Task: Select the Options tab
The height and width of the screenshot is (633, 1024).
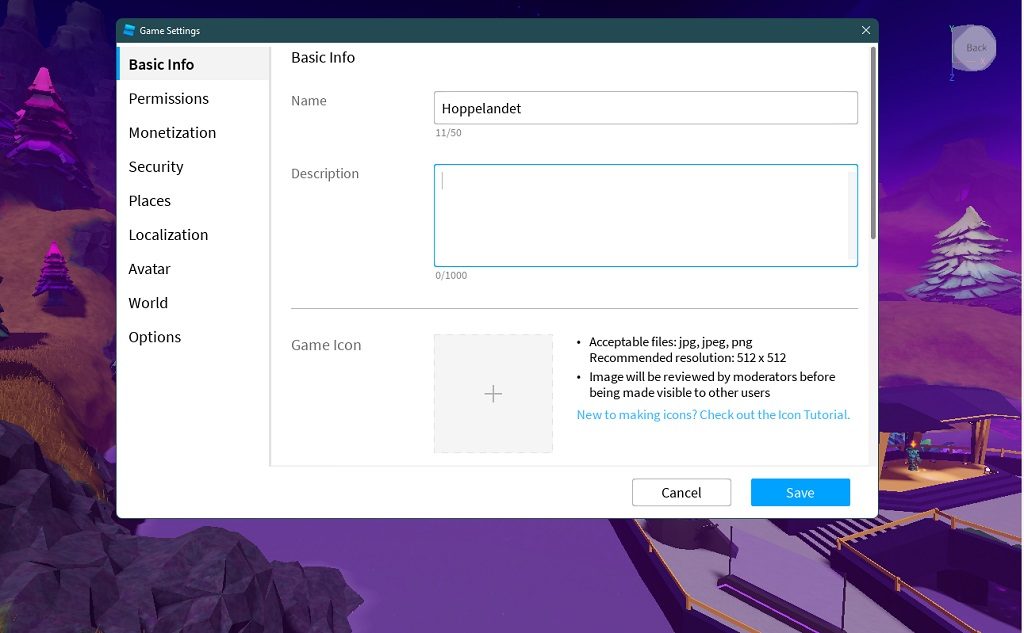Action: [193, 336]
